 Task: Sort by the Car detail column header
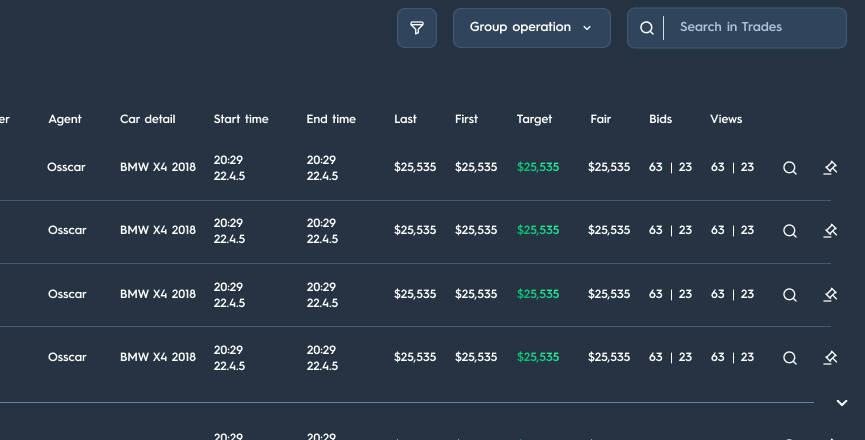(x=147, y=119)
